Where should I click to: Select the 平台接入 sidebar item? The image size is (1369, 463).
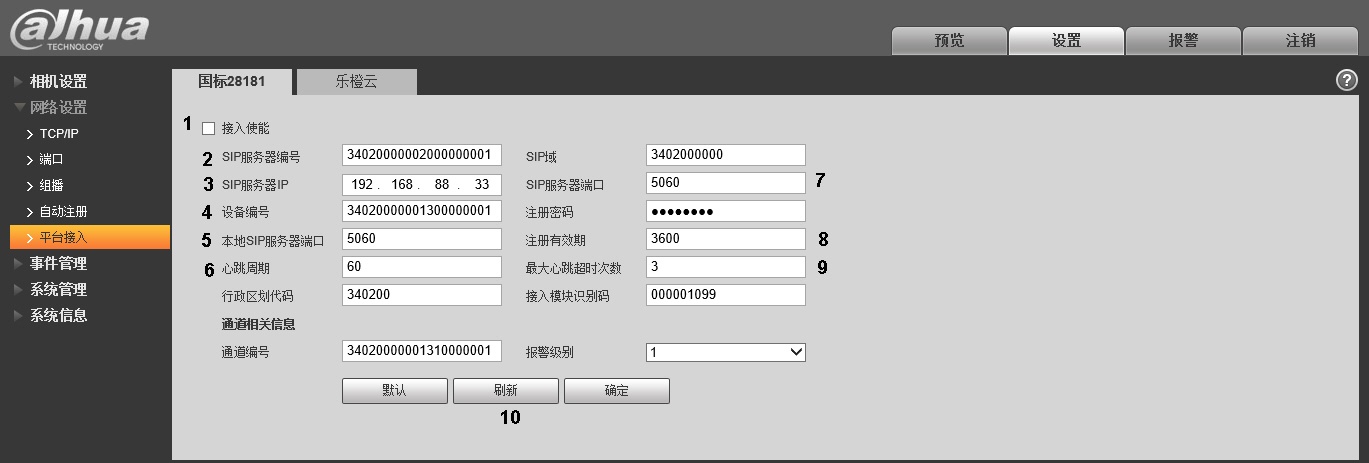pyautogui.click(x=89, y=237)
